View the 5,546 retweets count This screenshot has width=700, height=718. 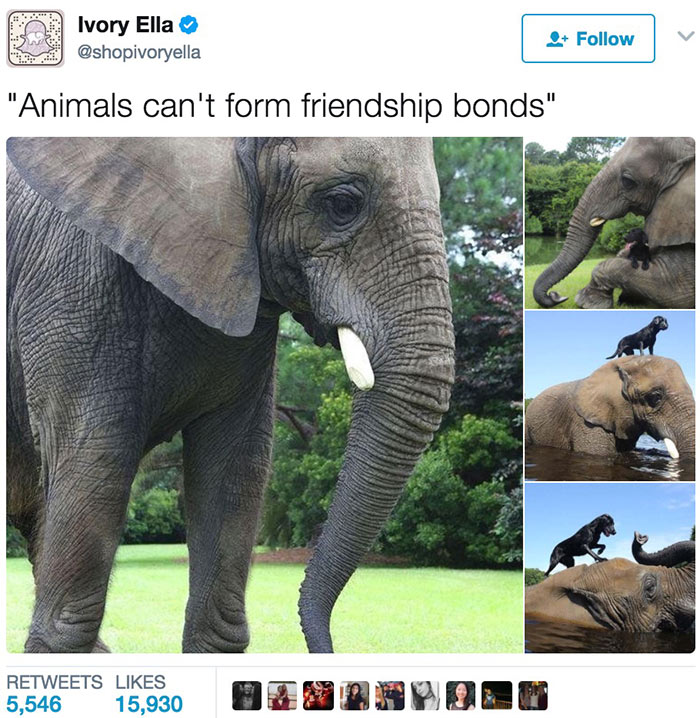pyautogui.click(x=34, y=704)
